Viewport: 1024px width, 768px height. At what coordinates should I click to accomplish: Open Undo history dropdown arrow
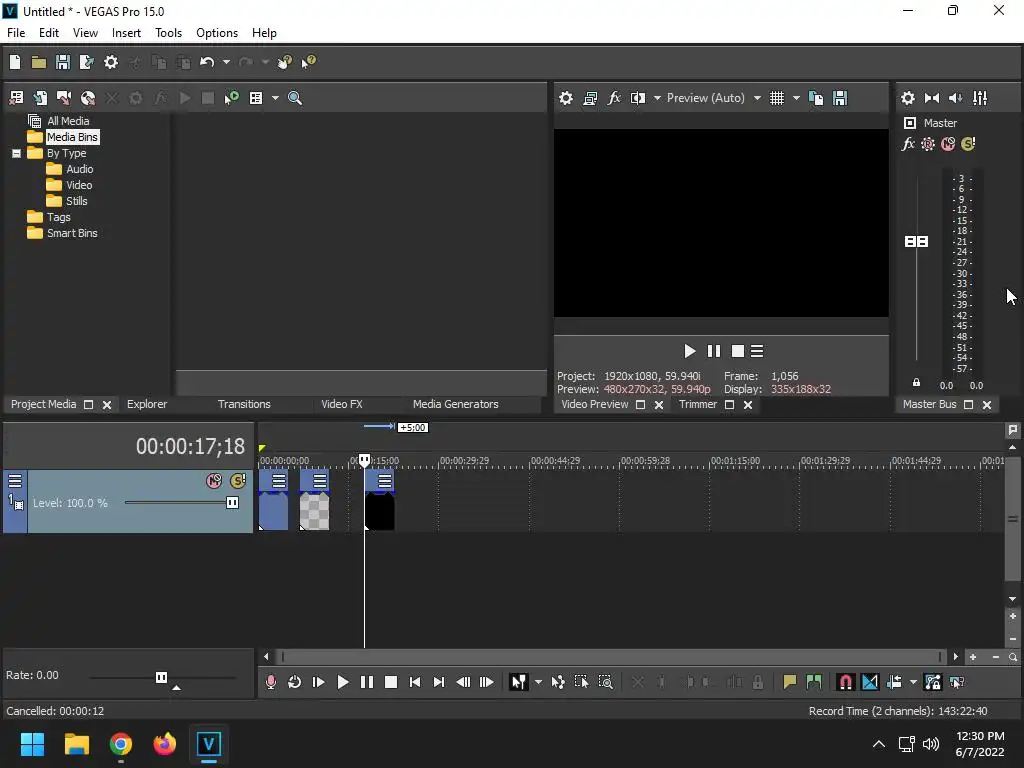226,62
